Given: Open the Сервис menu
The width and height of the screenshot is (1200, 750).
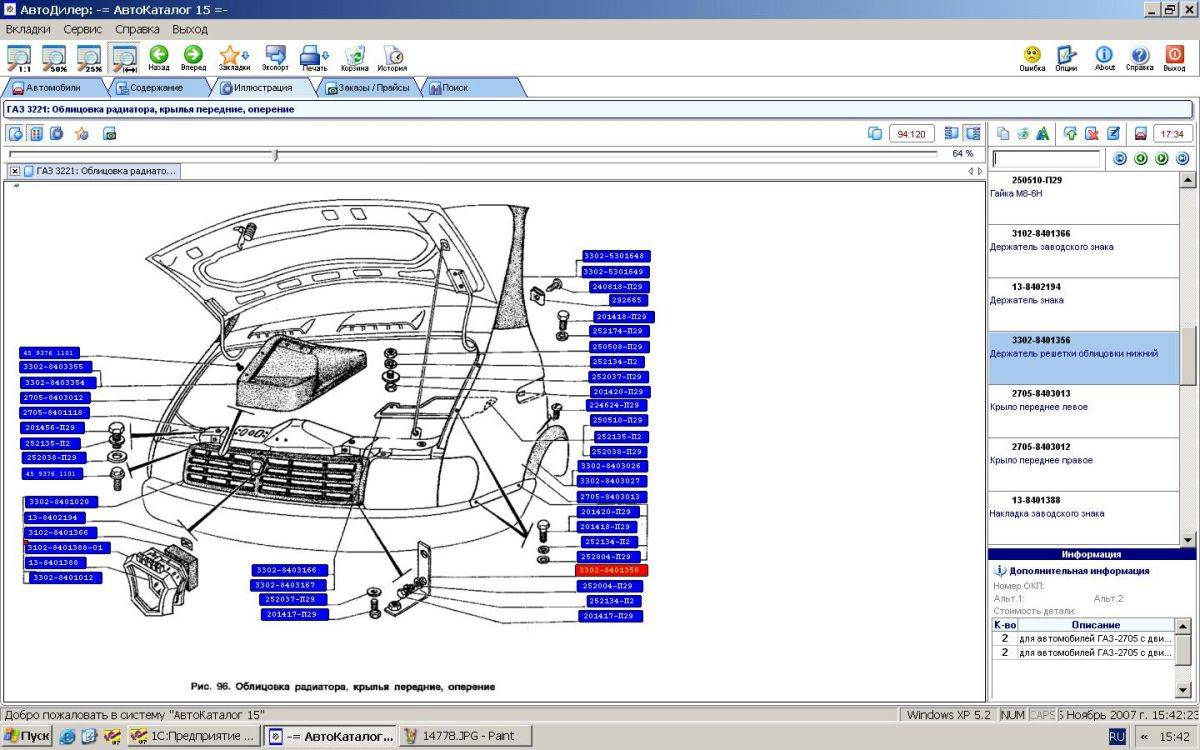Looking at the screenshot, I should tap(83, 29).
